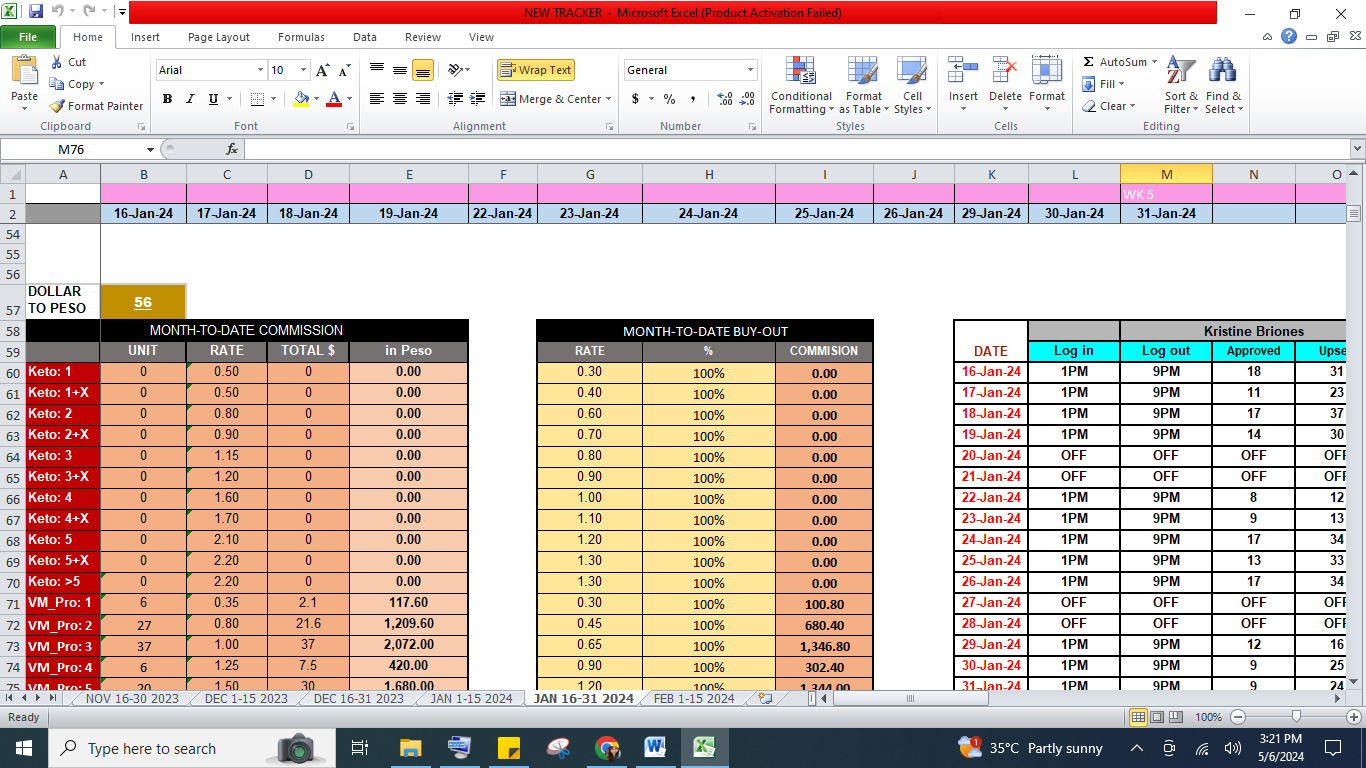Image resolution: width=1366 pixels, height=768 pixels.
Task: Toggle Middle Align vertical alignment
Action: click(400, 70)
